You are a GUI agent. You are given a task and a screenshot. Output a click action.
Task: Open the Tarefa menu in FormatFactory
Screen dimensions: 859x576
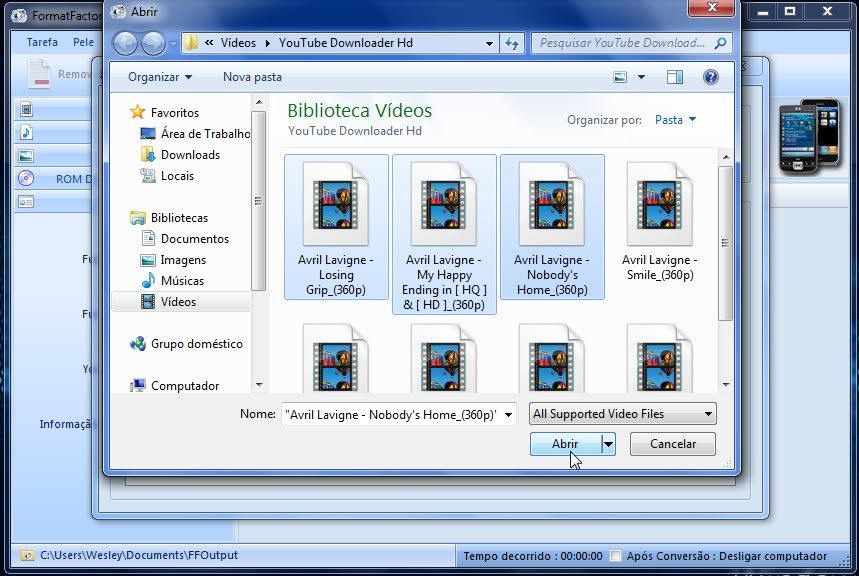click(42, 43)
